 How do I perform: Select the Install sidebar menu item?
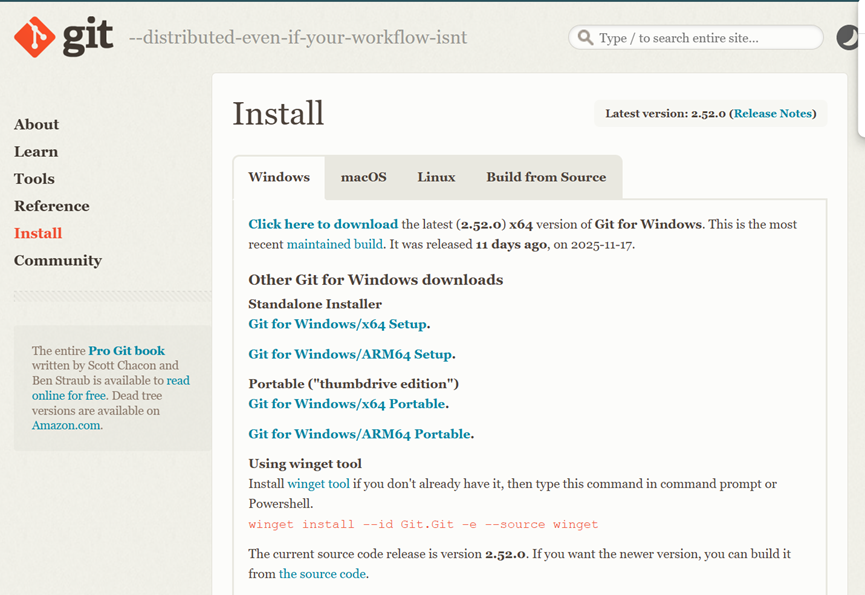[x=38, y=233]
